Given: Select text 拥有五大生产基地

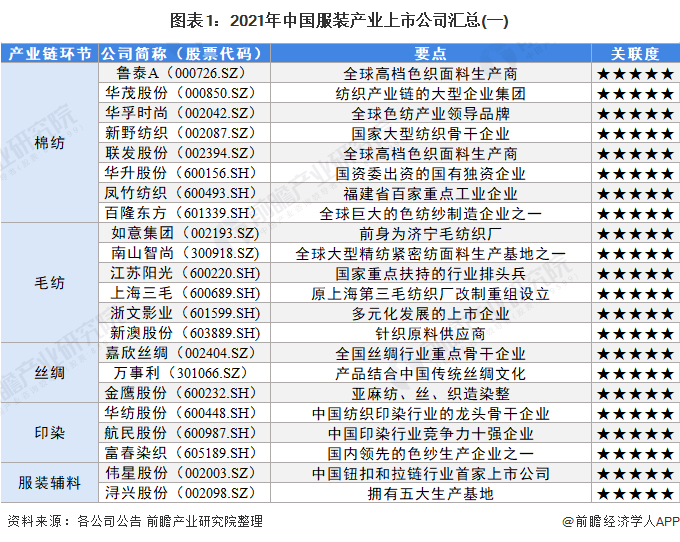Looking at the screenshot, I should [x=431, y=493].
